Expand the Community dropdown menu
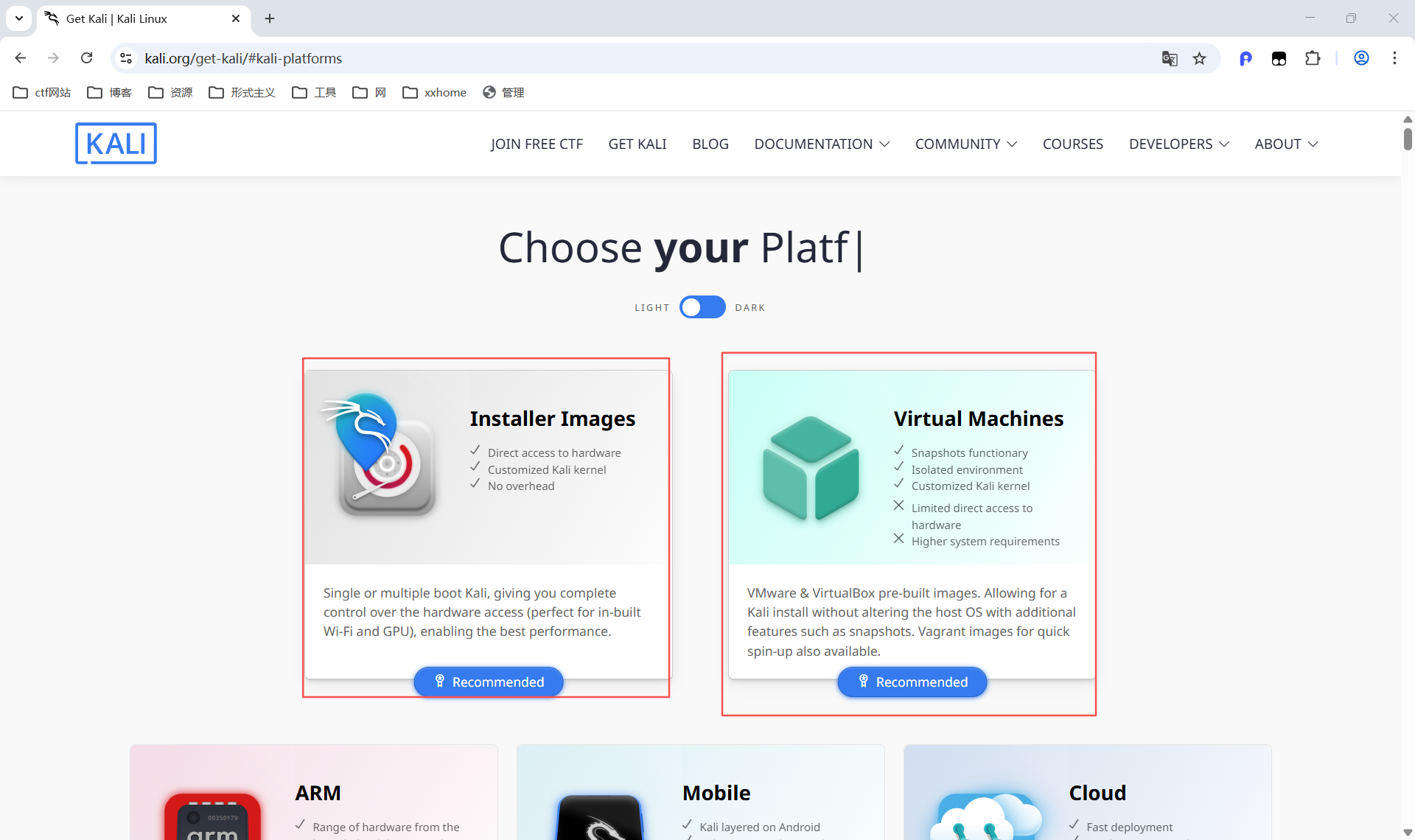Viewport: 1415px width, 840px height. [966, 144]
